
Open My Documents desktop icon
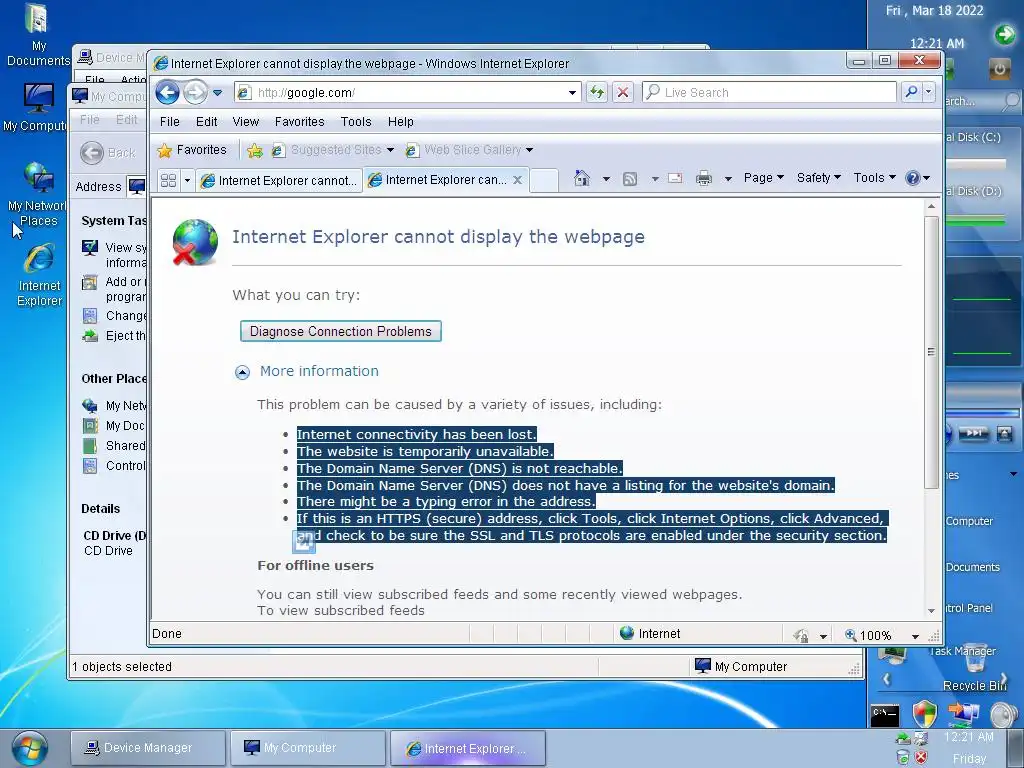pos(38,35)
